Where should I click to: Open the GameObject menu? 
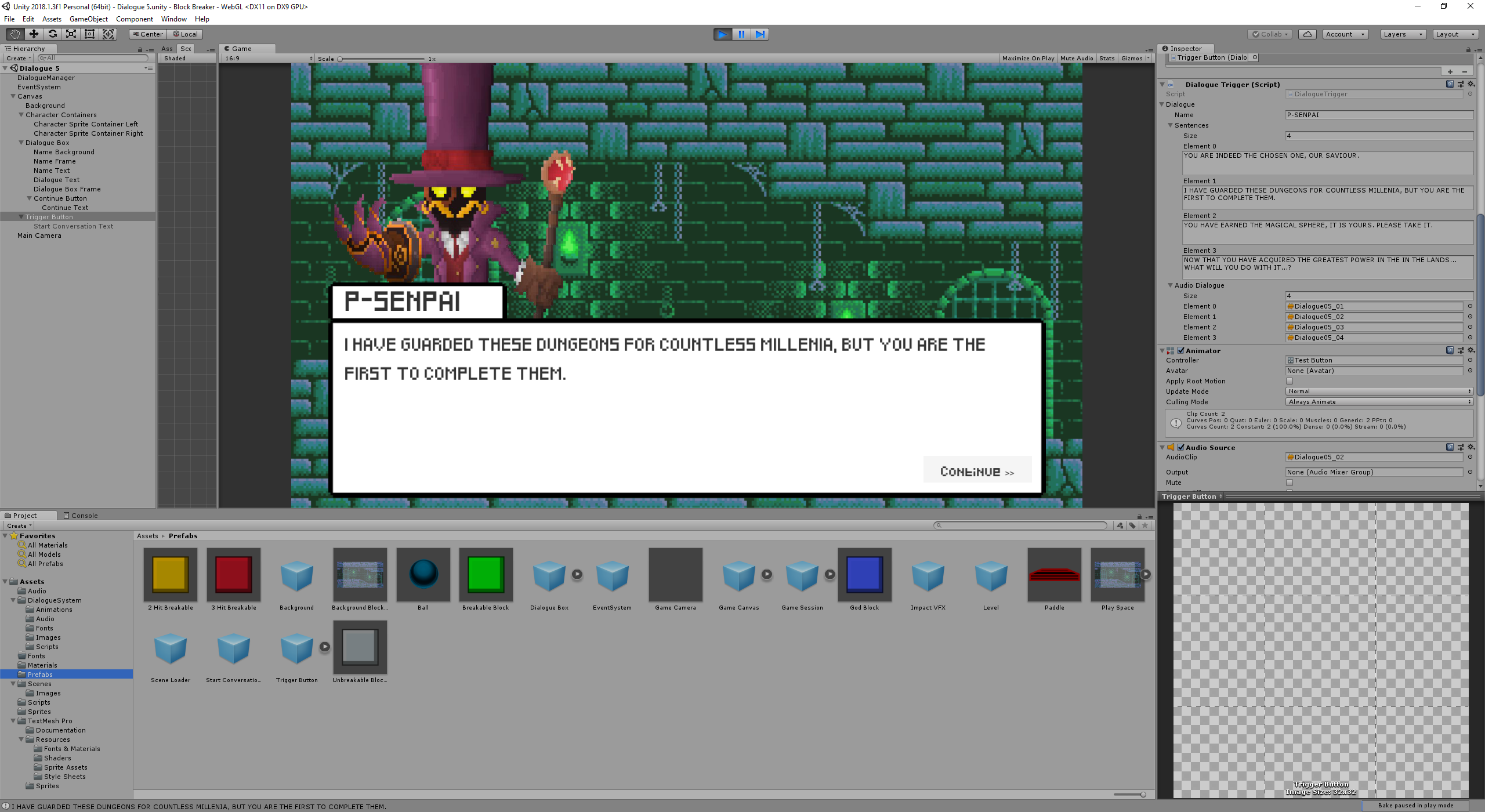pyautogui.click(x=88, y=19)
